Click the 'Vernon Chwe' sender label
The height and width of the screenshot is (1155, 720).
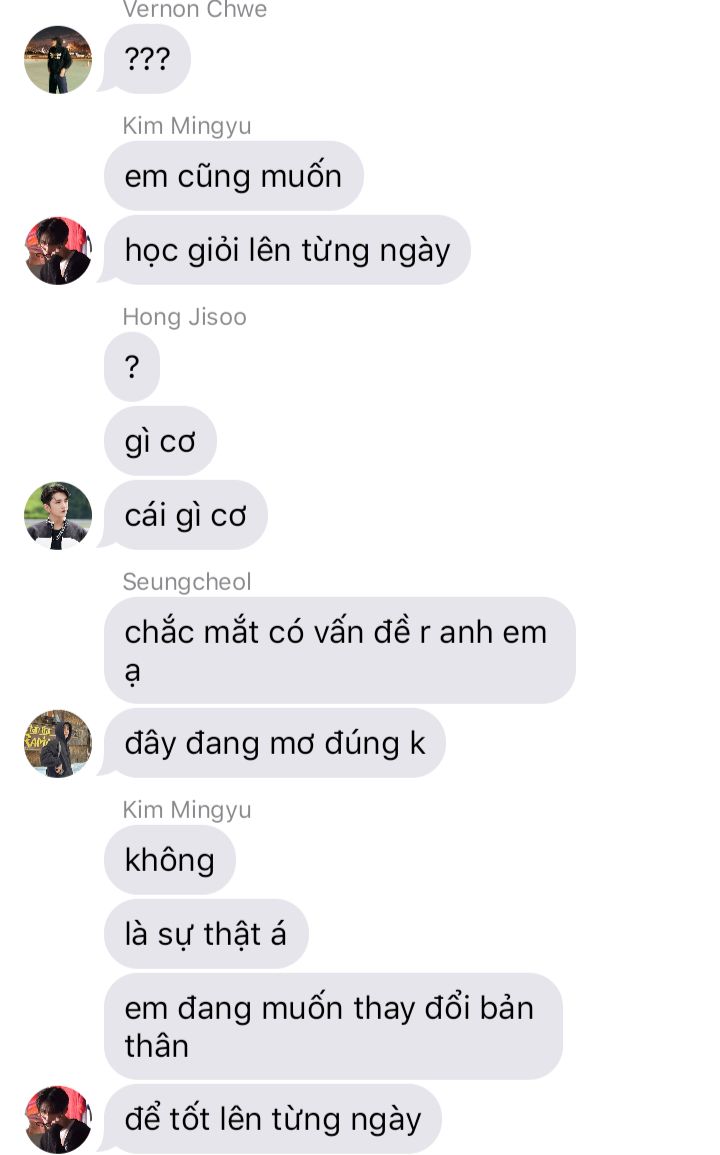(x=195, y=10)
